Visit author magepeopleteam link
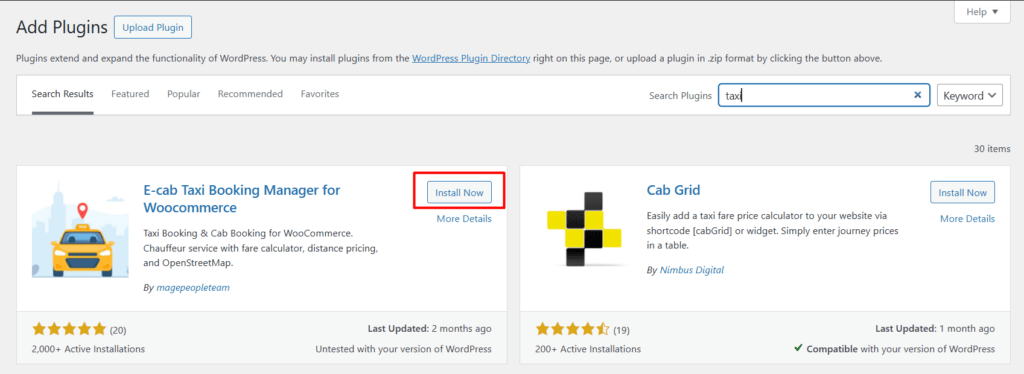This screenshot has height=374, width=1024. [x=193, y=287]
